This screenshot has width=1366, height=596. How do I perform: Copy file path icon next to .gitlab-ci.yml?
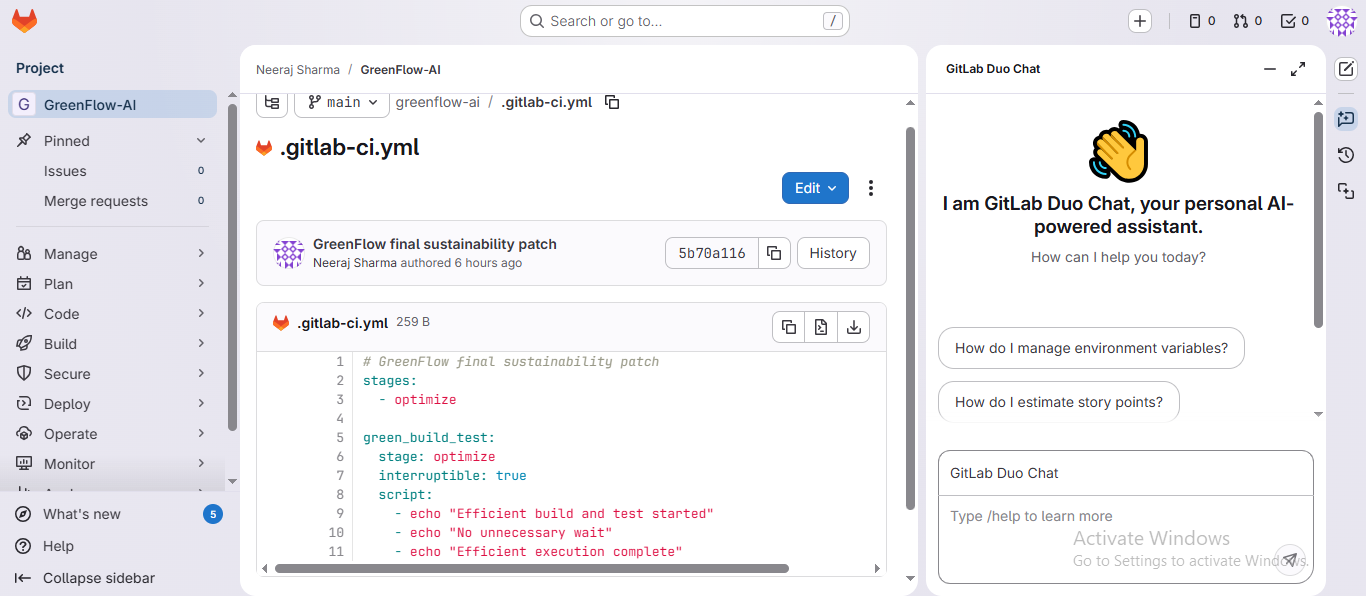(612, 102)
